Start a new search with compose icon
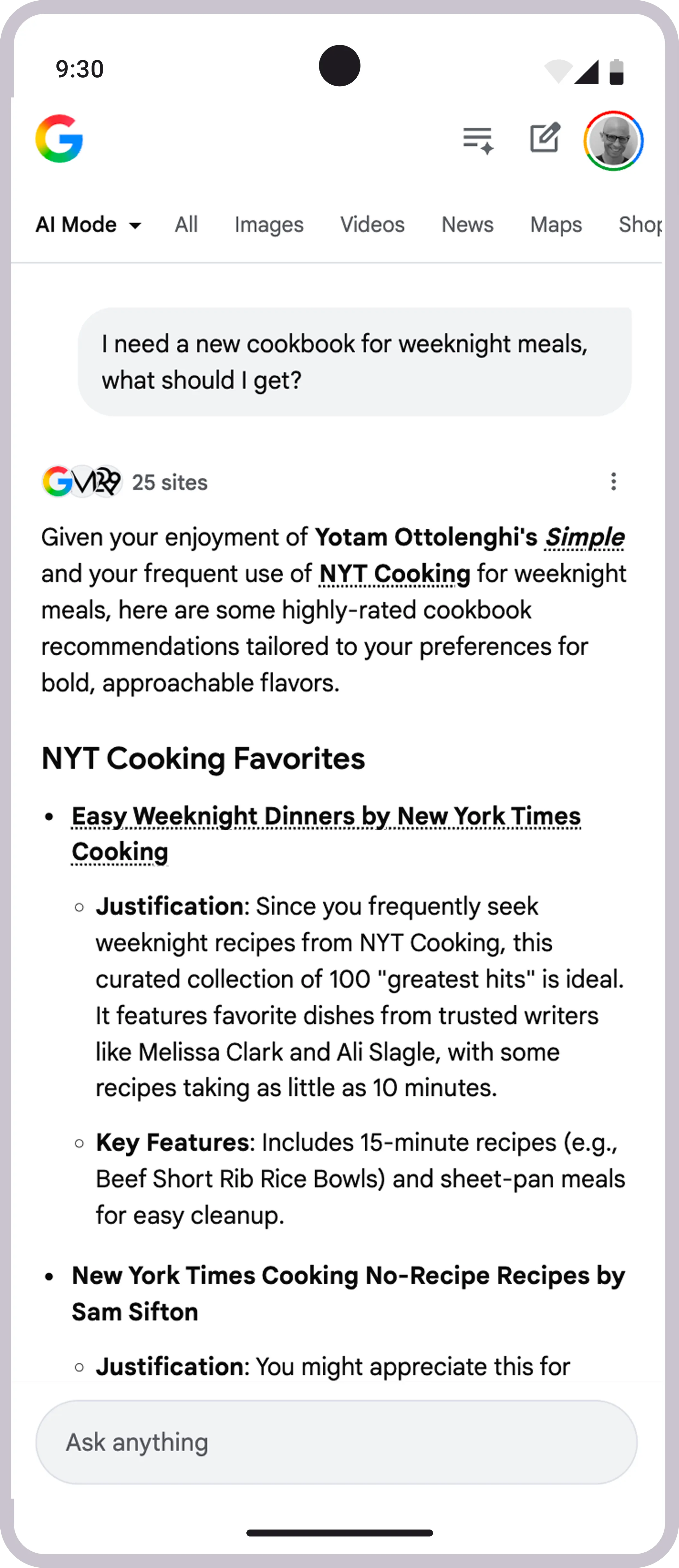Image resolution: width=679 pixels, height=1568 pixels. [x=544, y=138]
